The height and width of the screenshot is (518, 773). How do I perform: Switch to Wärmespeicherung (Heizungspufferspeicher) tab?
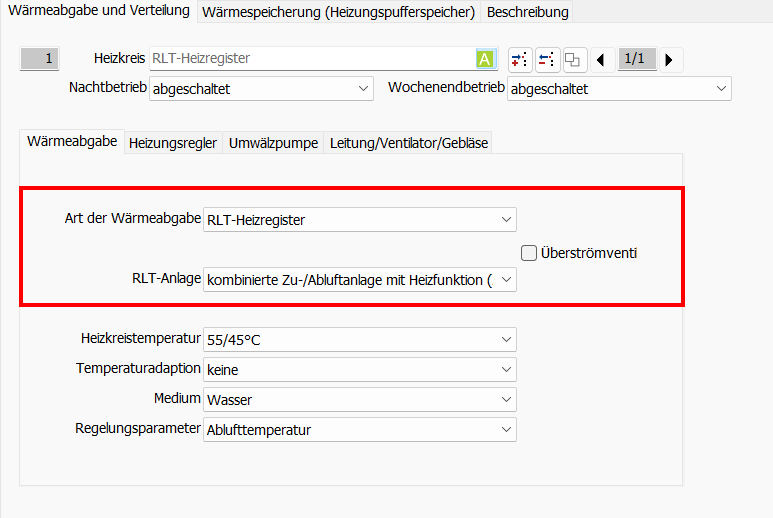point(339,12)
